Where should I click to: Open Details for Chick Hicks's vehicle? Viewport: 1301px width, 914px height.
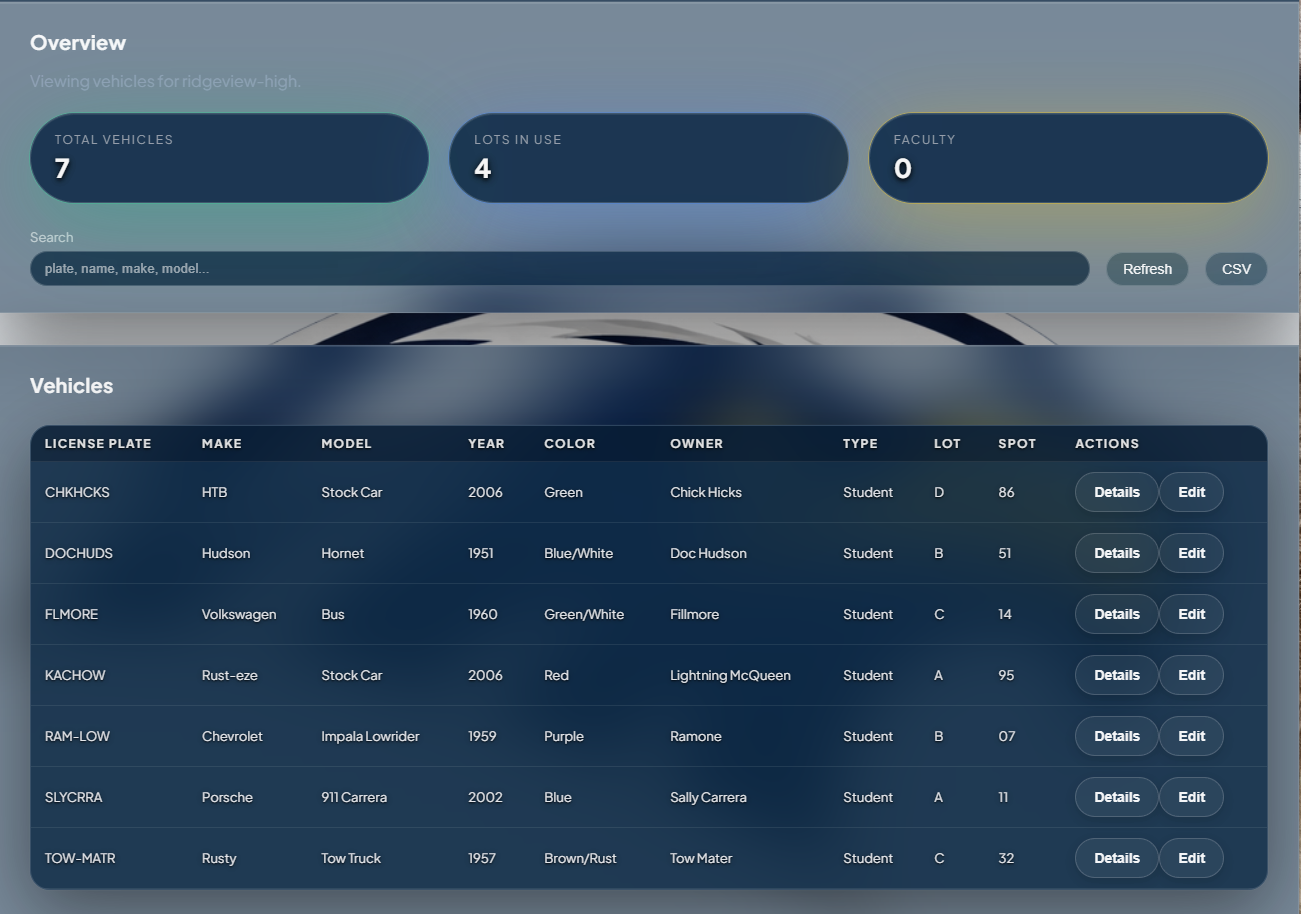(x=1116, y=492)
